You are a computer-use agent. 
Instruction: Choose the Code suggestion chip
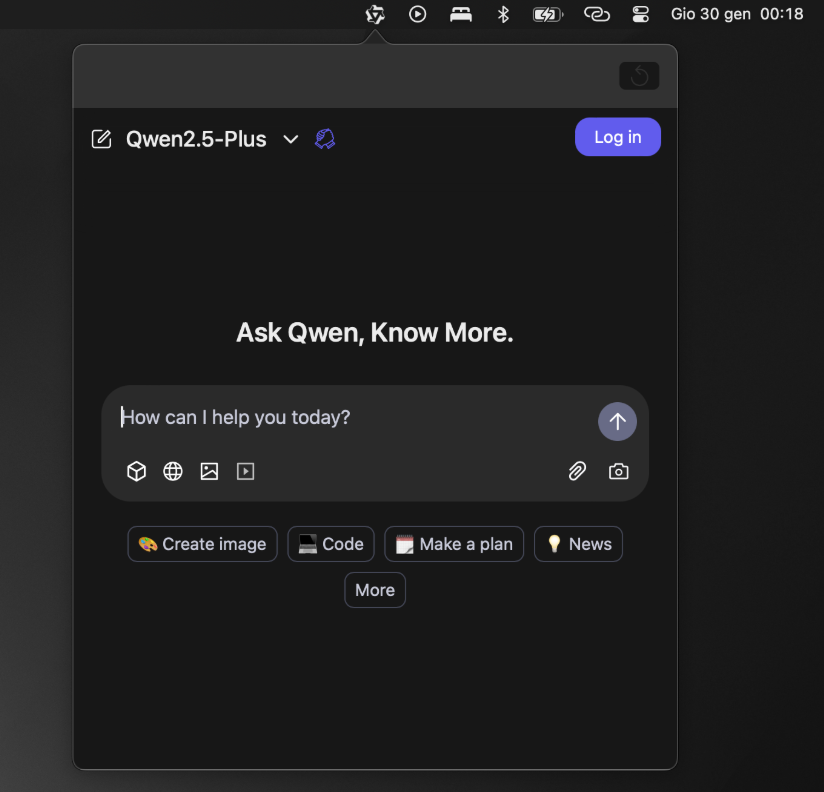(331, 544)
